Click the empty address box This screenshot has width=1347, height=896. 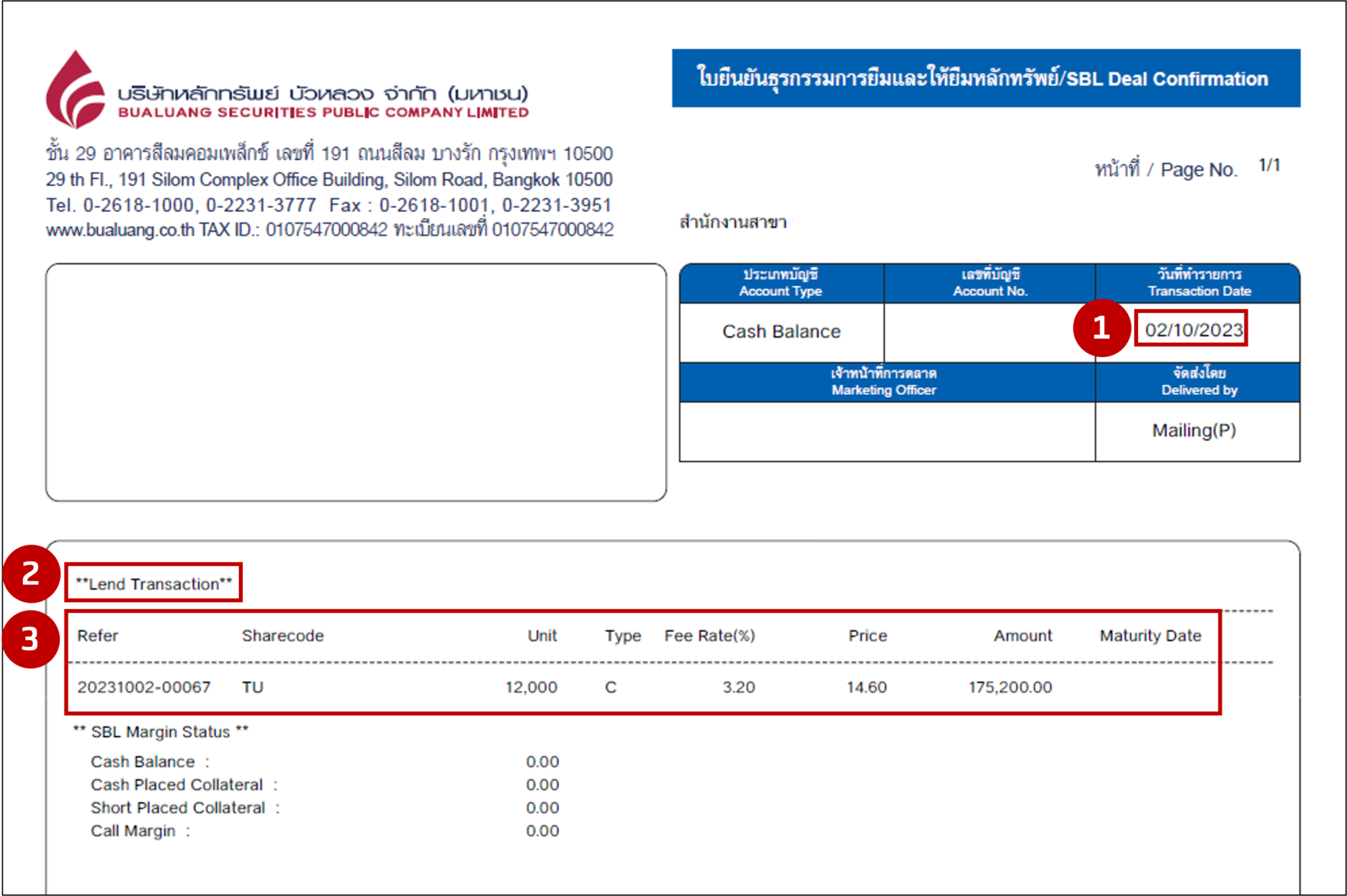(355, 382)
